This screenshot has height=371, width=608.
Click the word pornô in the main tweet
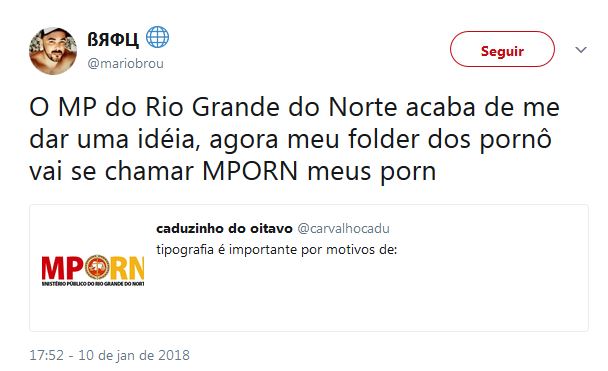click(x=516, y=140)
